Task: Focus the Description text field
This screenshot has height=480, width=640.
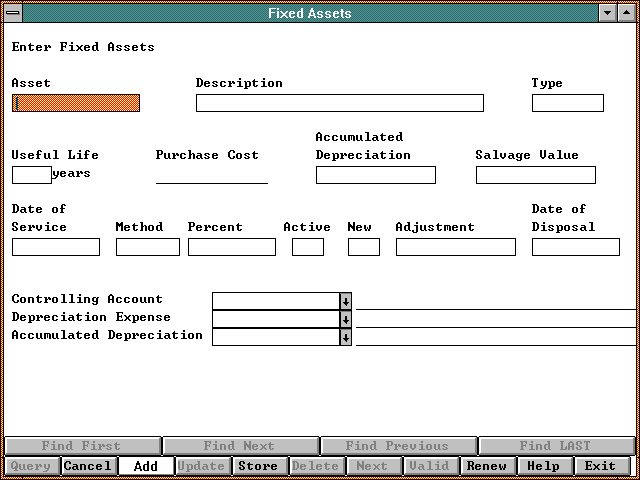Action: point(339,103)
